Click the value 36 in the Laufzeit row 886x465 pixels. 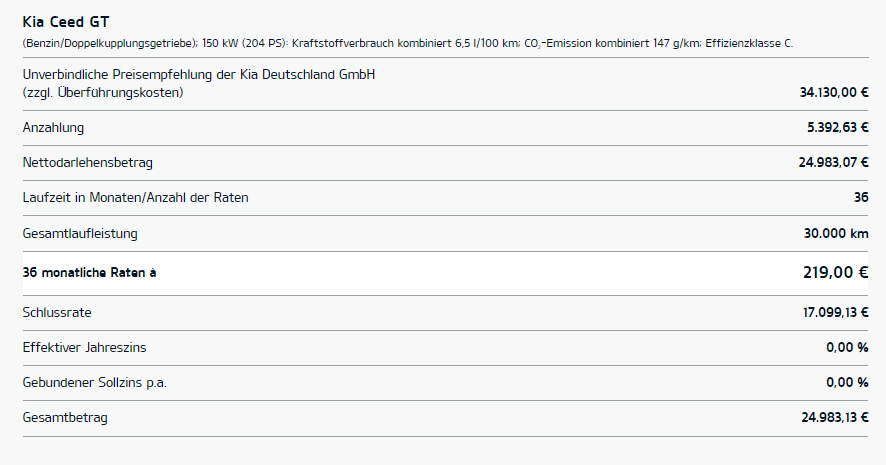click(860, 198)
